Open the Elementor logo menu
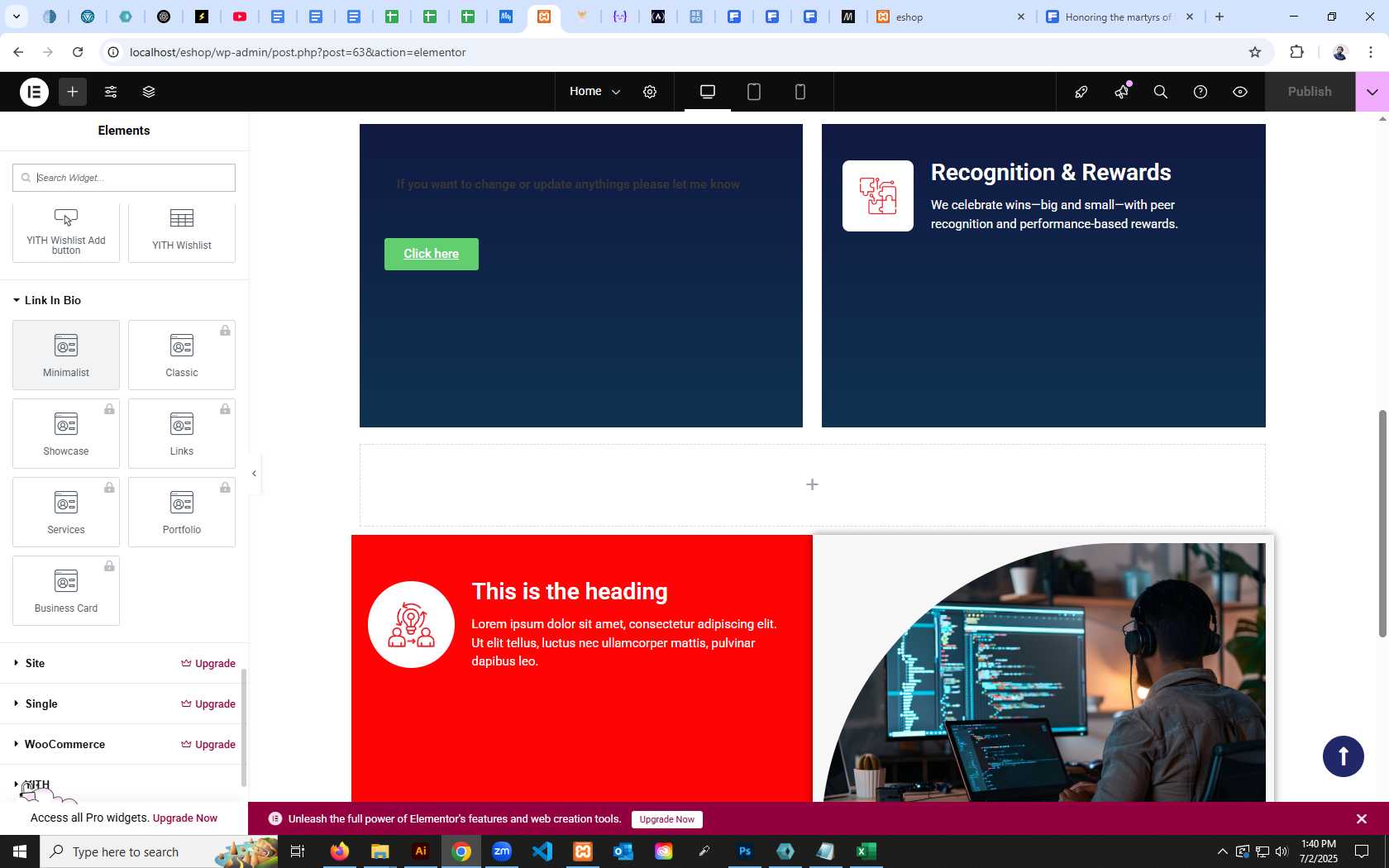Screen dimensions: 1389x868 [34, 92]
